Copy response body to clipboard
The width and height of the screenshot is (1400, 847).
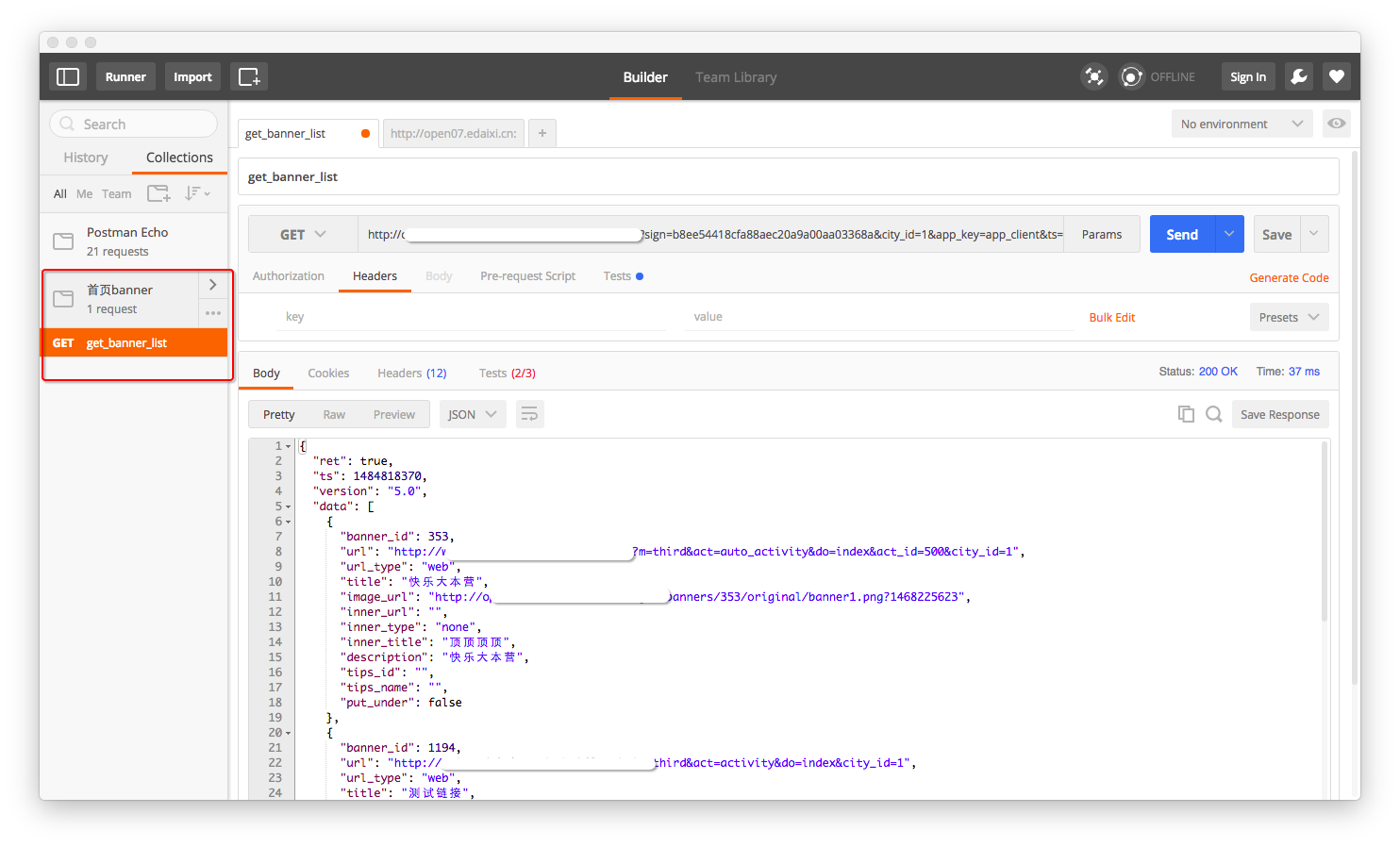tap(1186, 414)
